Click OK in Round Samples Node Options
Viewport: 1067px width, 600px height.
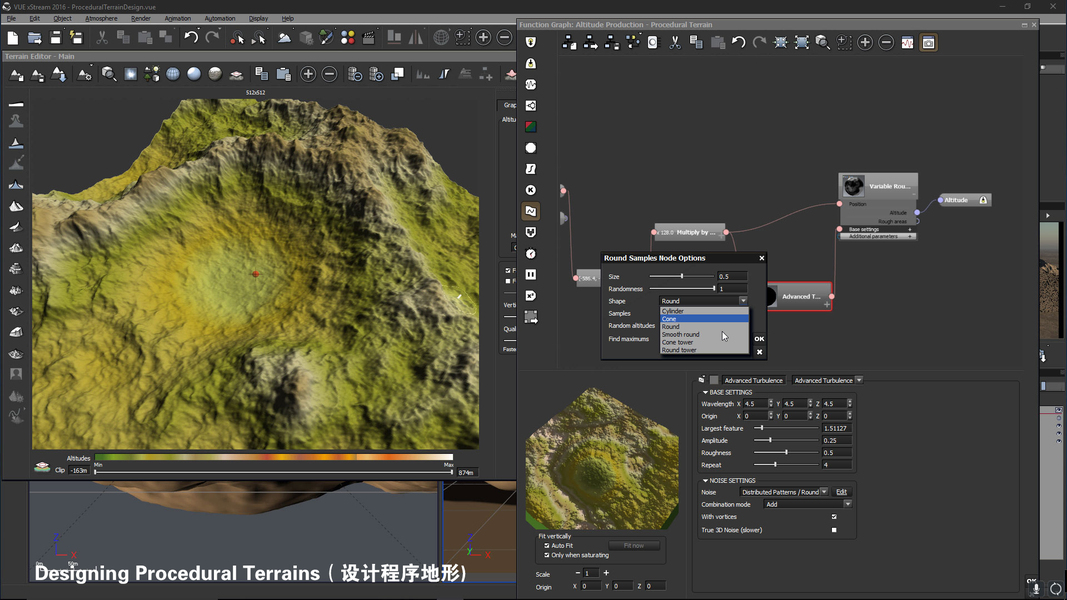(x=759, y=339)
